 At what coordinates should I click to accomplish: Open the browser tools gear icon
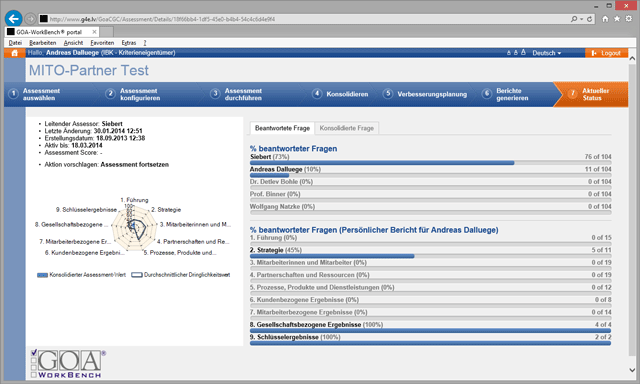pyautogui.click(x=629, y=19)
